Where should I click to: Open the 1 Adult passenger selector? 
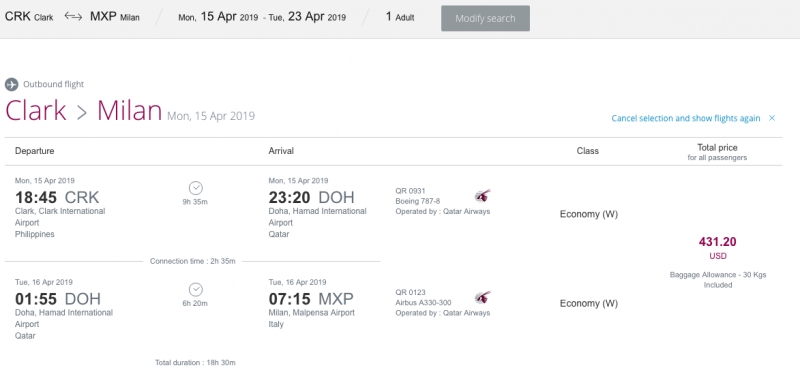pos(400,17)
